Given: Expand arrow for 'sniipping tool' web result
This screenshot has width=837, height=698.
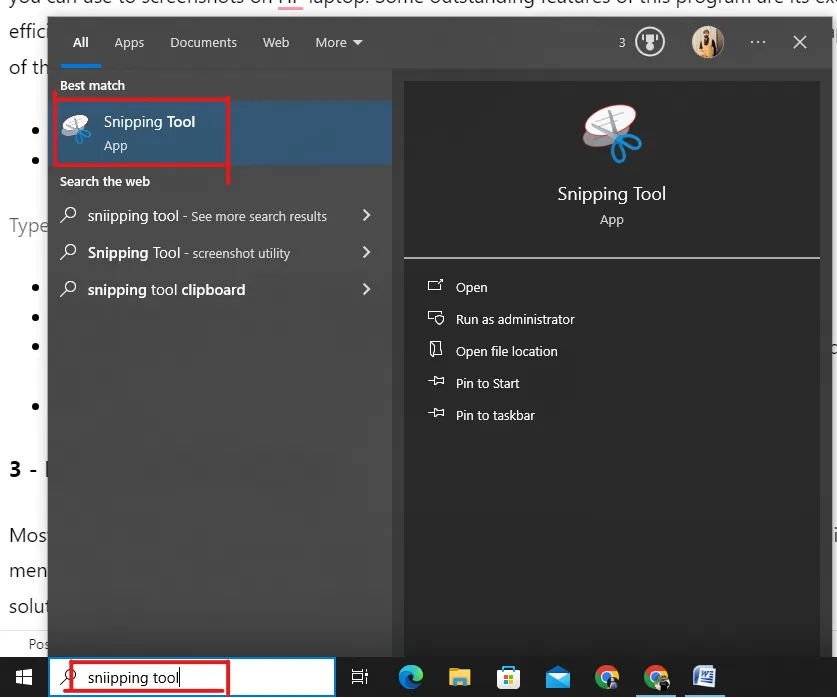Looking at the screenshot, I should [x=366, y=216].
